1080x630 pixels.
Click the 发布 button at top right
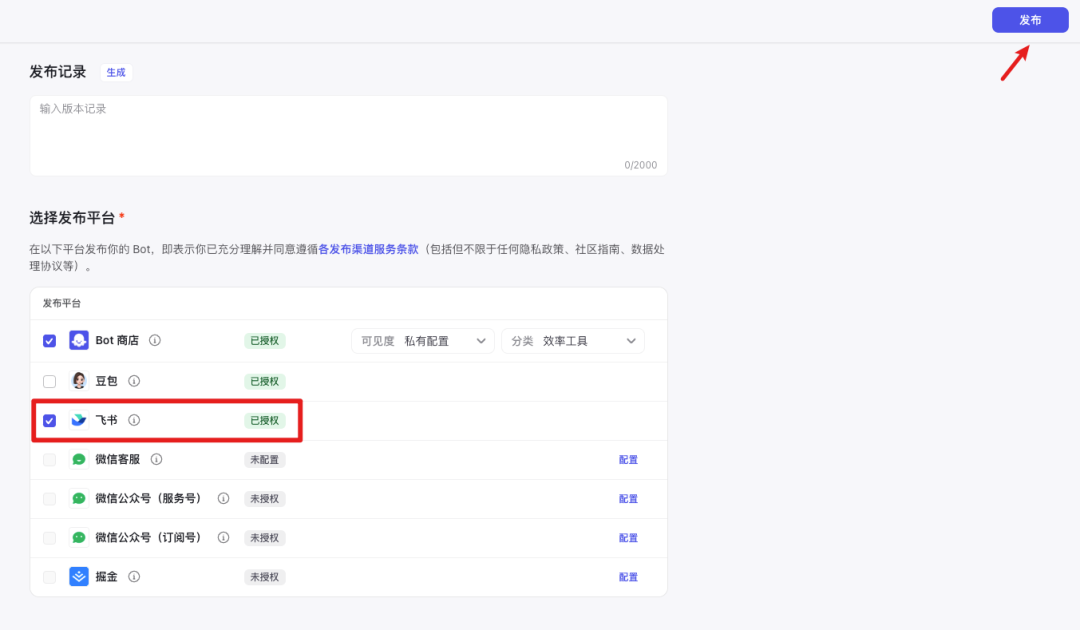(x=1030, y=20)
